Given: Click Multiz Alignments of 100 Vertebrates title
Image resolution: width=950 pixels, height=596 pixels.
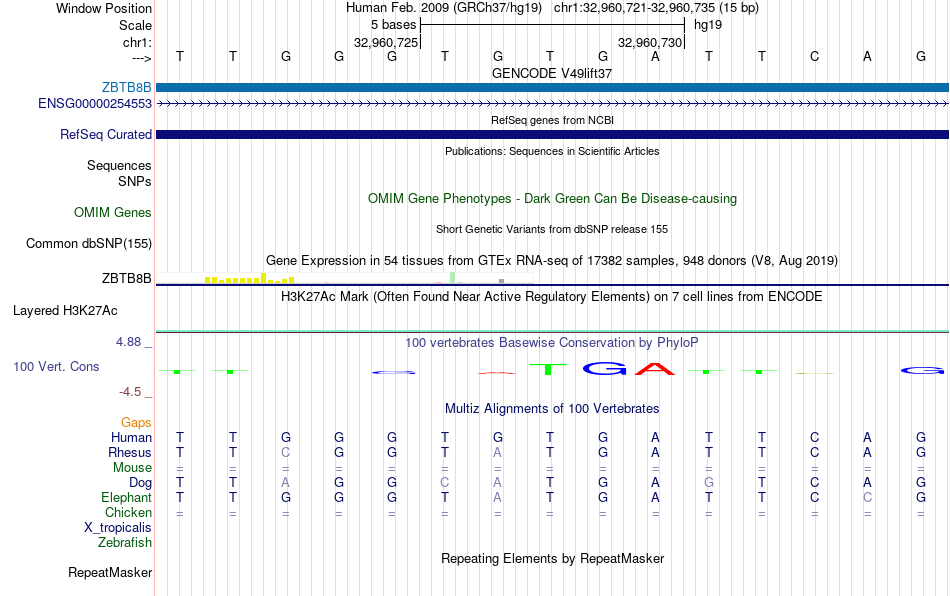Looking at the screenshot, I should tap(552, 408).
